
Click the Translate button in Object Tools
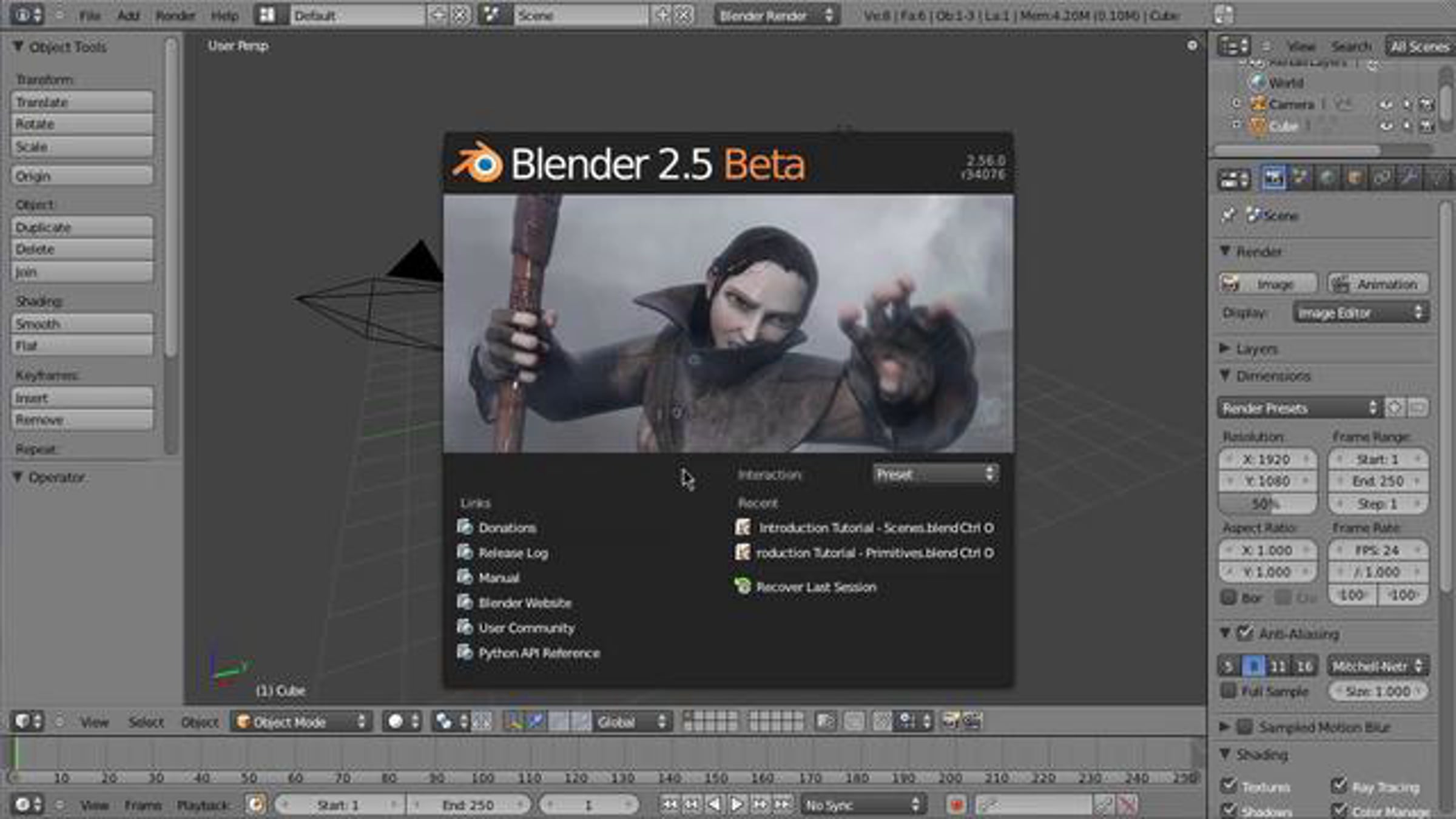pyautogui.click(x=81, y=102)
